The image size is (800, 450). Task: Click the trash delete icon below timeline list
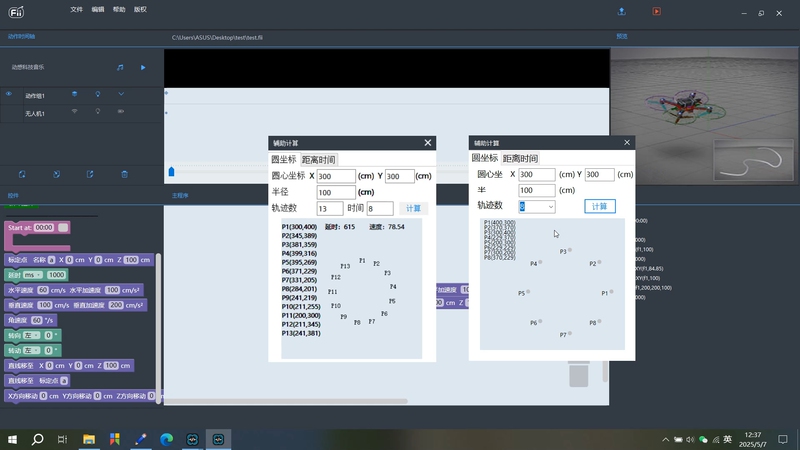point(124,174)
